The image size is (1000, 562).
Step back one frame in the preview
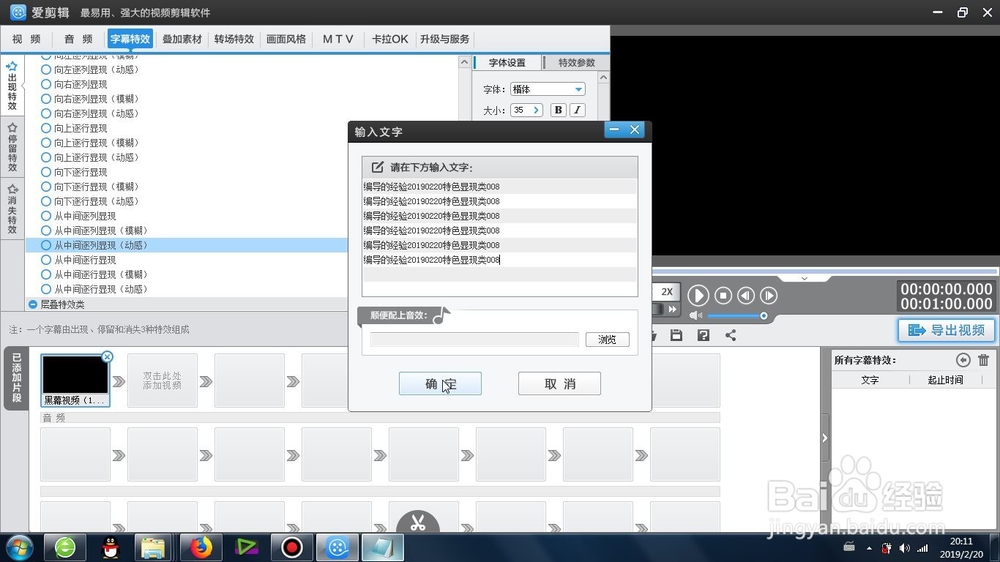click(746, 295)
